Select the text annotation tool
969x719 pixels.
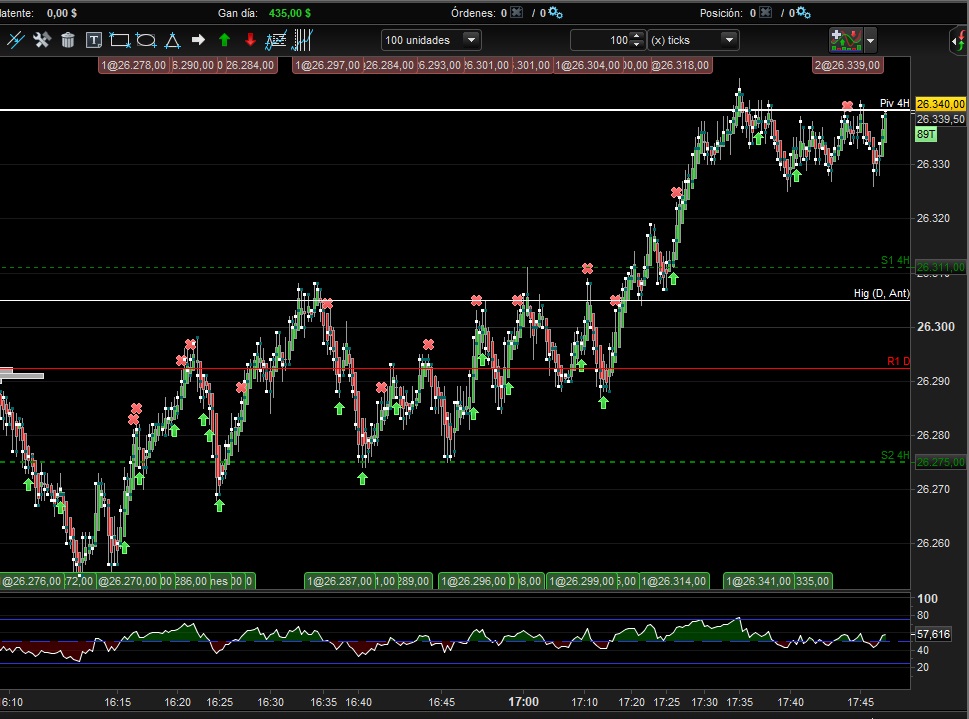coord(94,40)
